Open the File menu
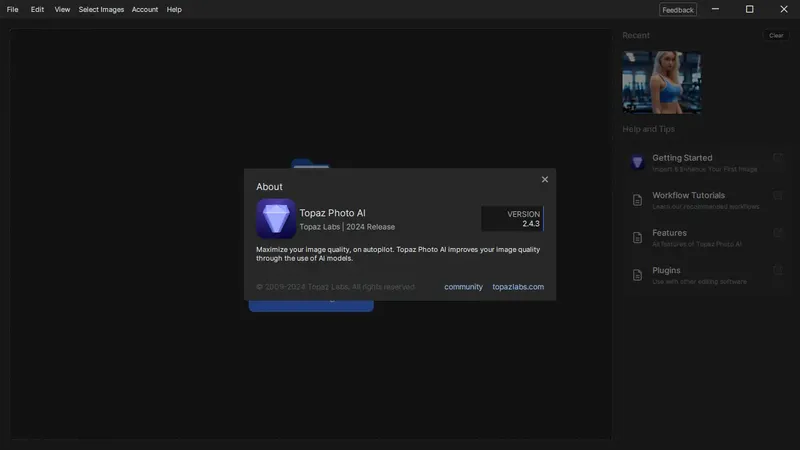The height and width of the screenshot is (450, 800). coord(12,9)
